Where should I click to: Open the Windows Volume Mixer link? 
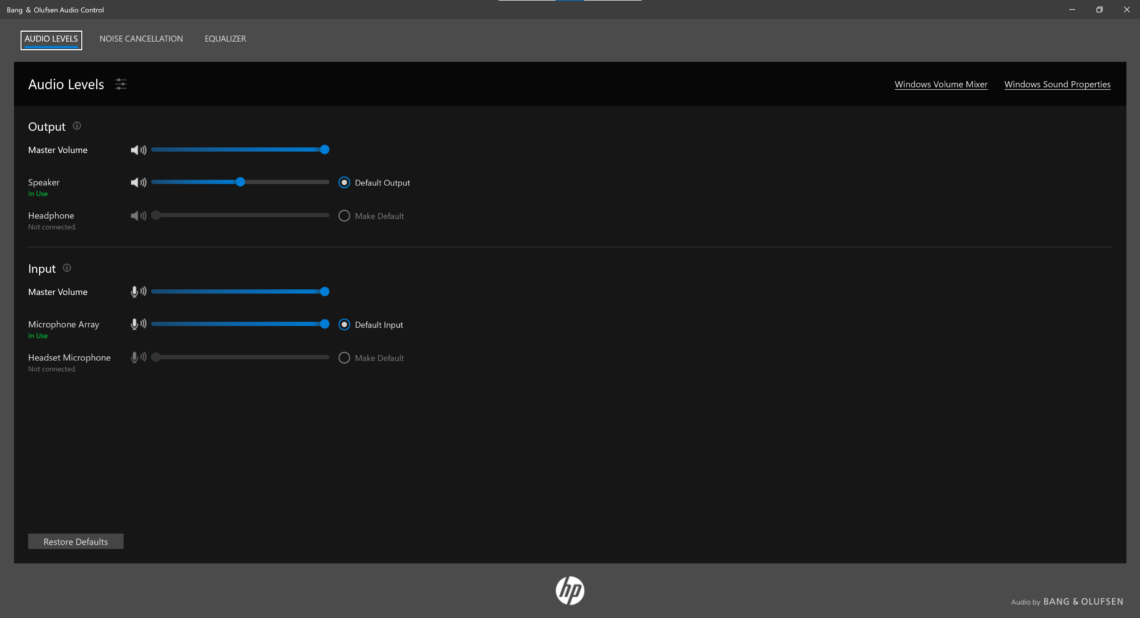[x=940, y=85]
